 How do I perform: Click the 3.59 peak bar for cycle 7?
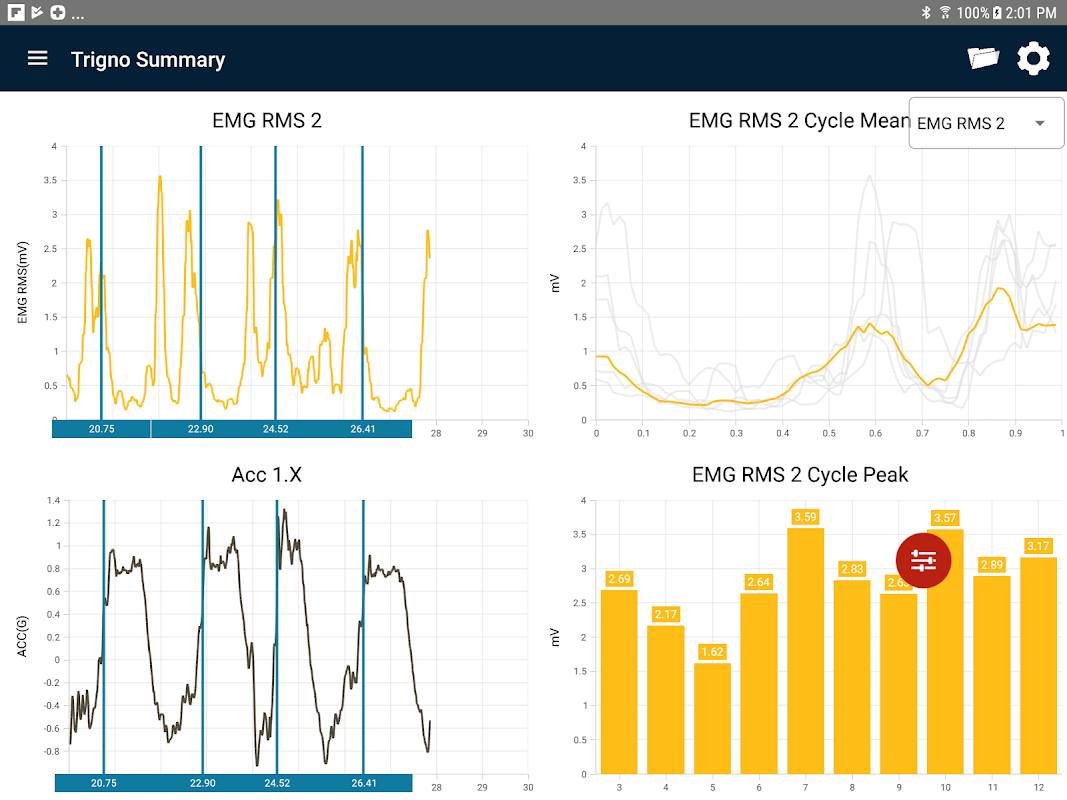click(806, 651)
